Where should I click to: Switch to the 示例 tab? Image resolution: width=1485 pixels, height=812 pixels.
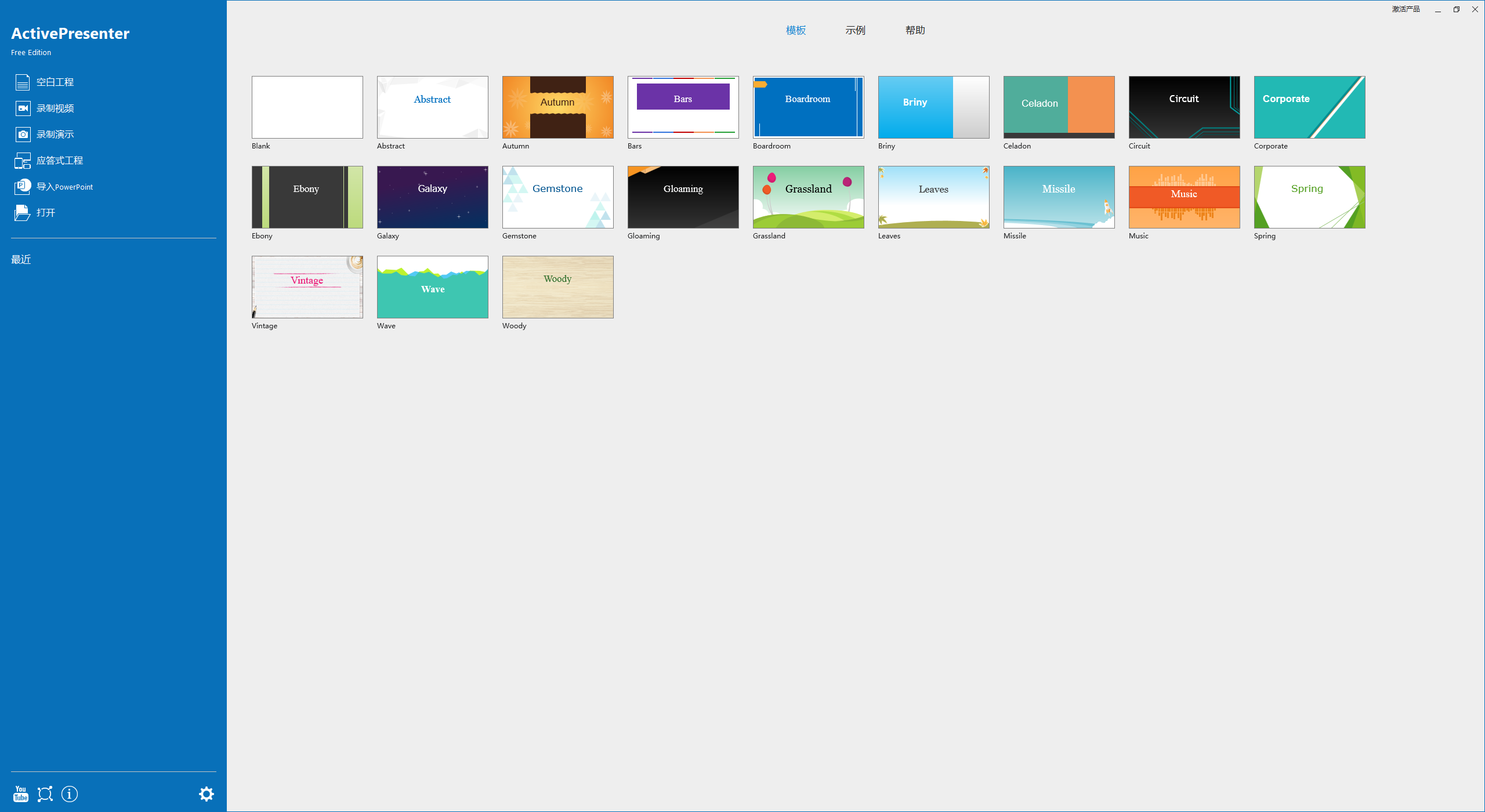point(855,30)
